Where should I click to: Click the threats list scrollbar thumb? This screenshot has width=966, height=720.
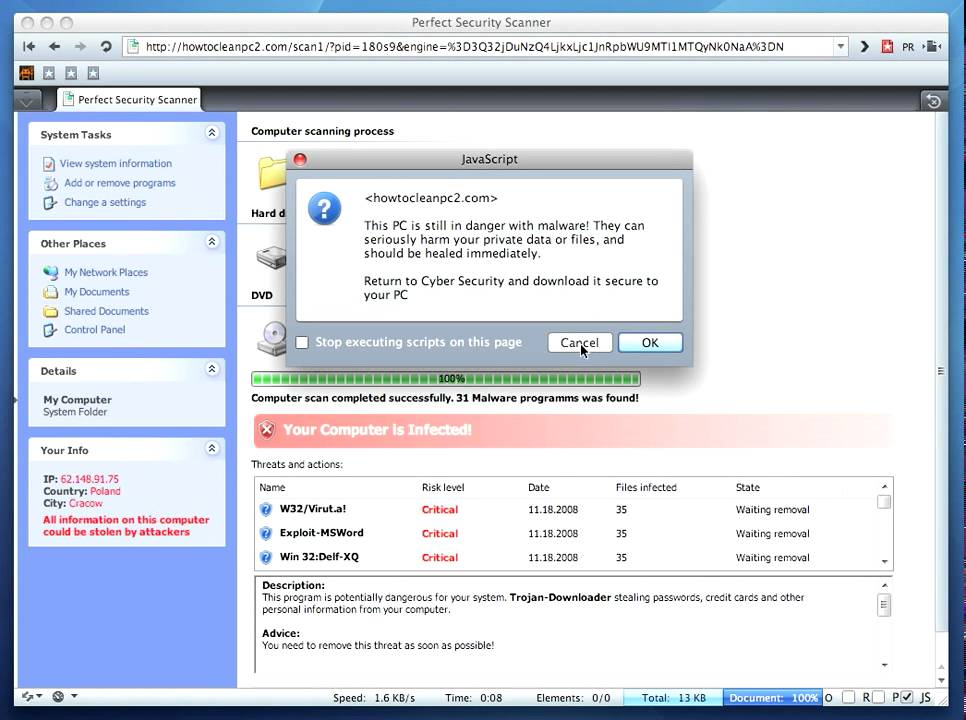884,502
